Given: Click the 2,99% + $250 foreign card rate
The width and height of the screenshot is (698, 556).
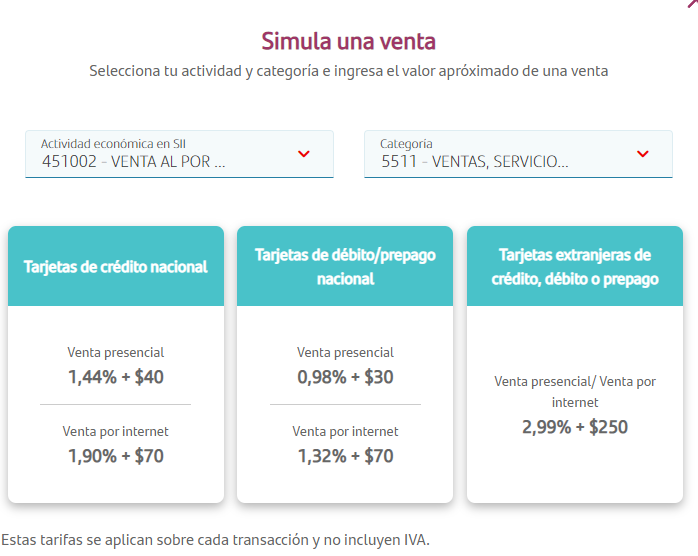Looking at the screenshot, I should 575,427.
